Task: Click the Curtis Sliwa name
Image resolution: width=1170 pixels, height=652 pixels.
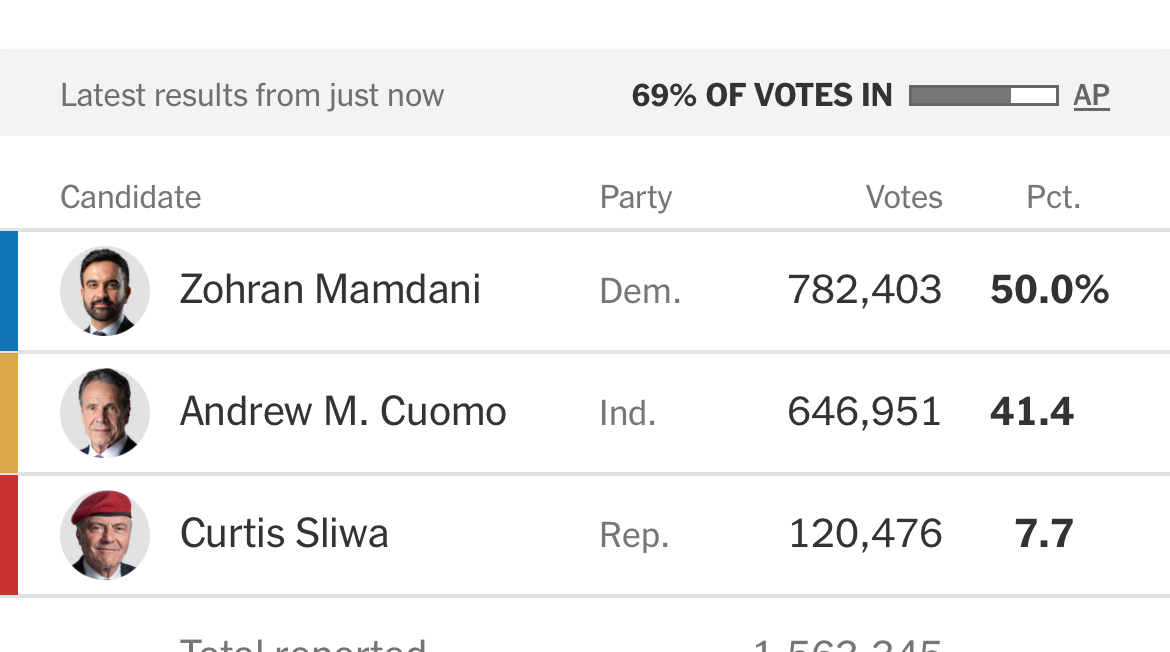Action: click(284, 534)
